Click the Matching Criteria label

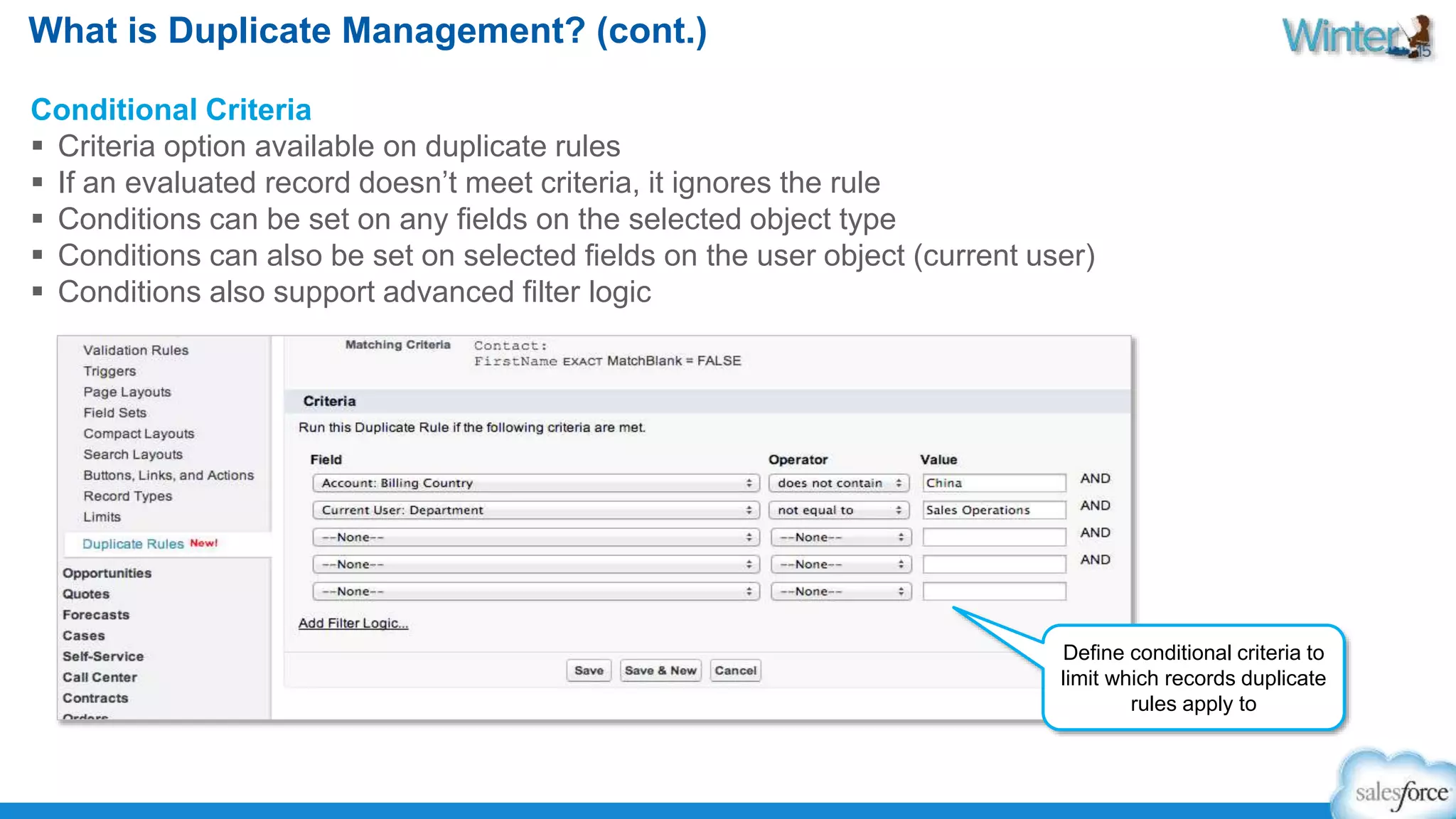[x=398, y=345]
